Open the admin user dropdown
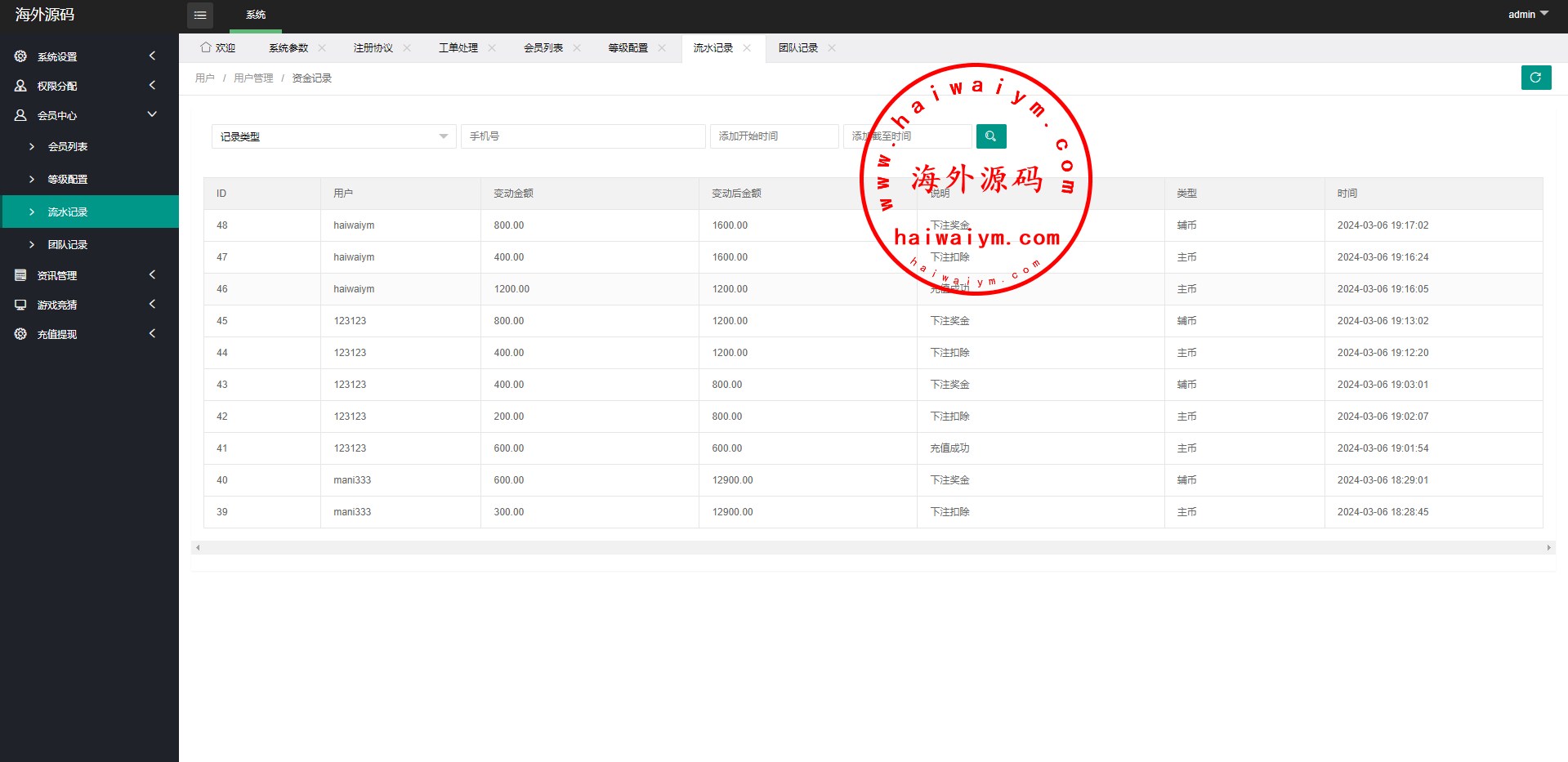Screen dimensions: 1568x762 tap(1527, 15)
